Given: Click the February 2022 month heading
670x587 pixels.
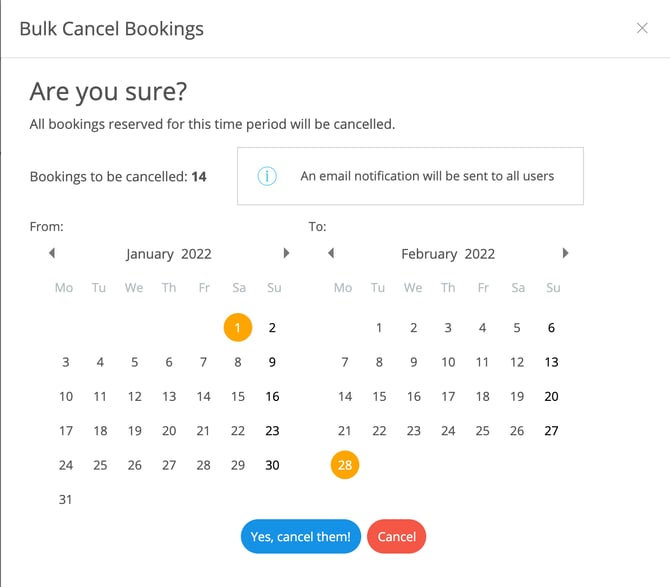Looking at the screenshot, I should tap(448, 254).
